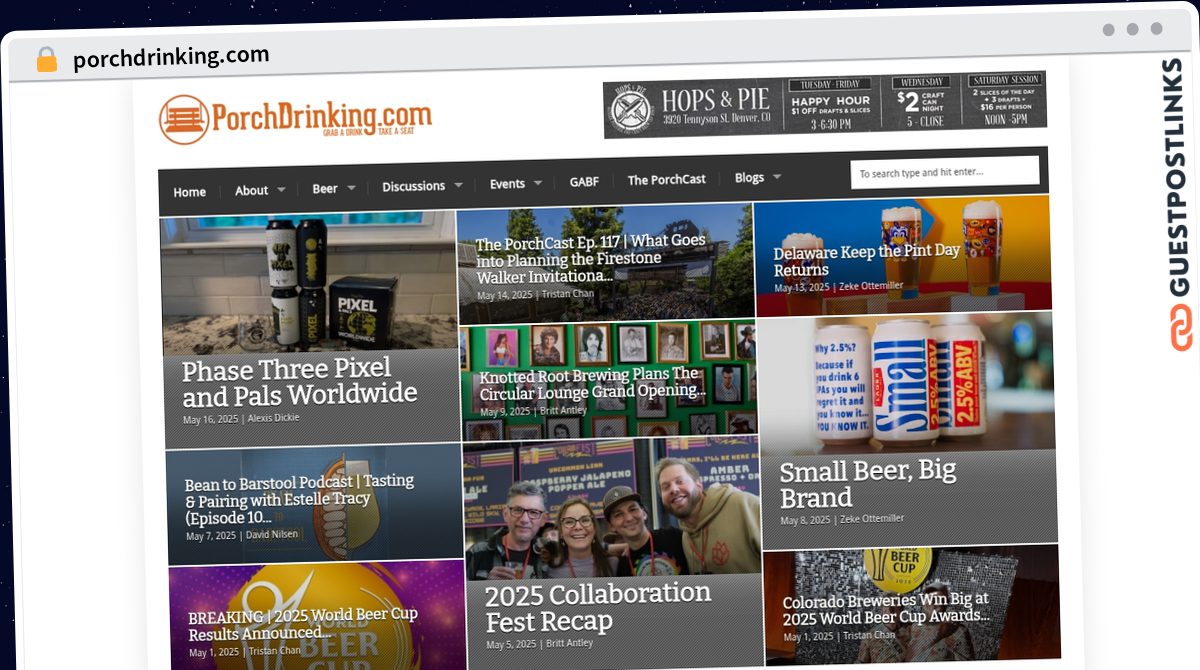Click the May 16, 2025 date
Image resolution: width=1200 pixels, height=670 pixels.
point(211,419)
